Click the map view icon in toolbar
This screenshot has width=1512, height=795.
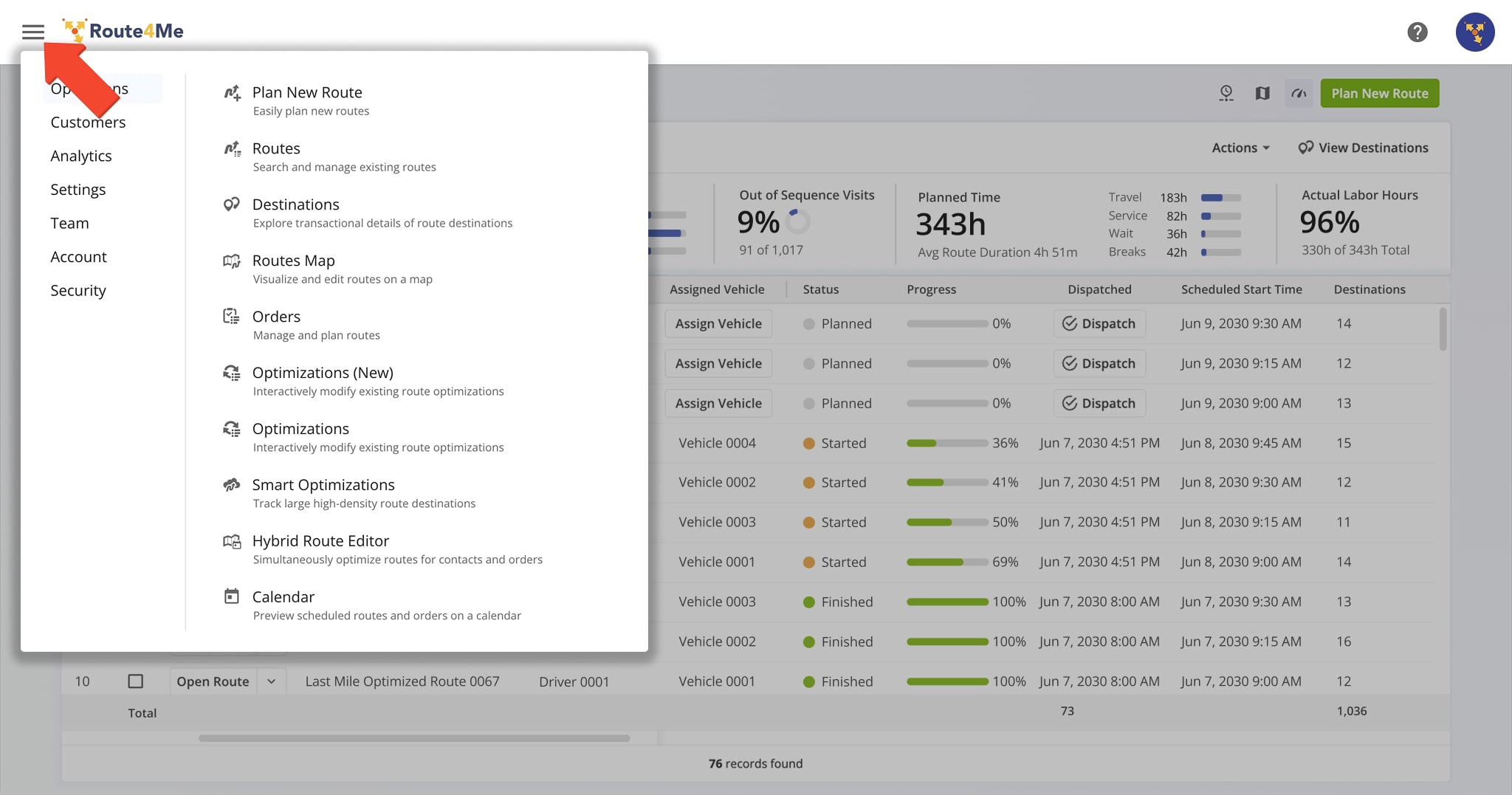click(x=1262, y=94)
